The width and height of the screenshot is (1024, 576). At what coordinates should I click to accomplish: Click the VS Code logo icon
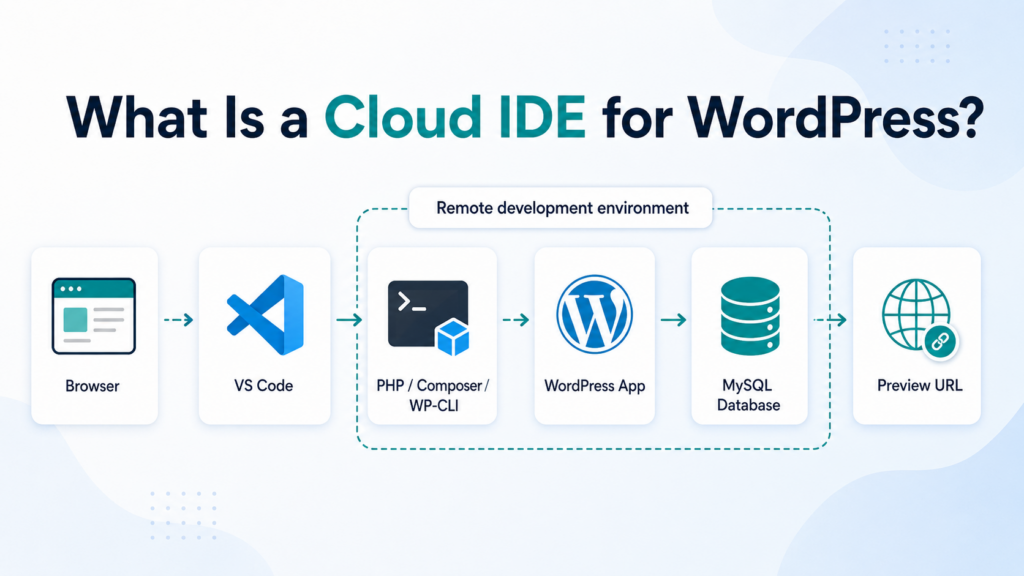pyautogui.click(x=265, y=315)
